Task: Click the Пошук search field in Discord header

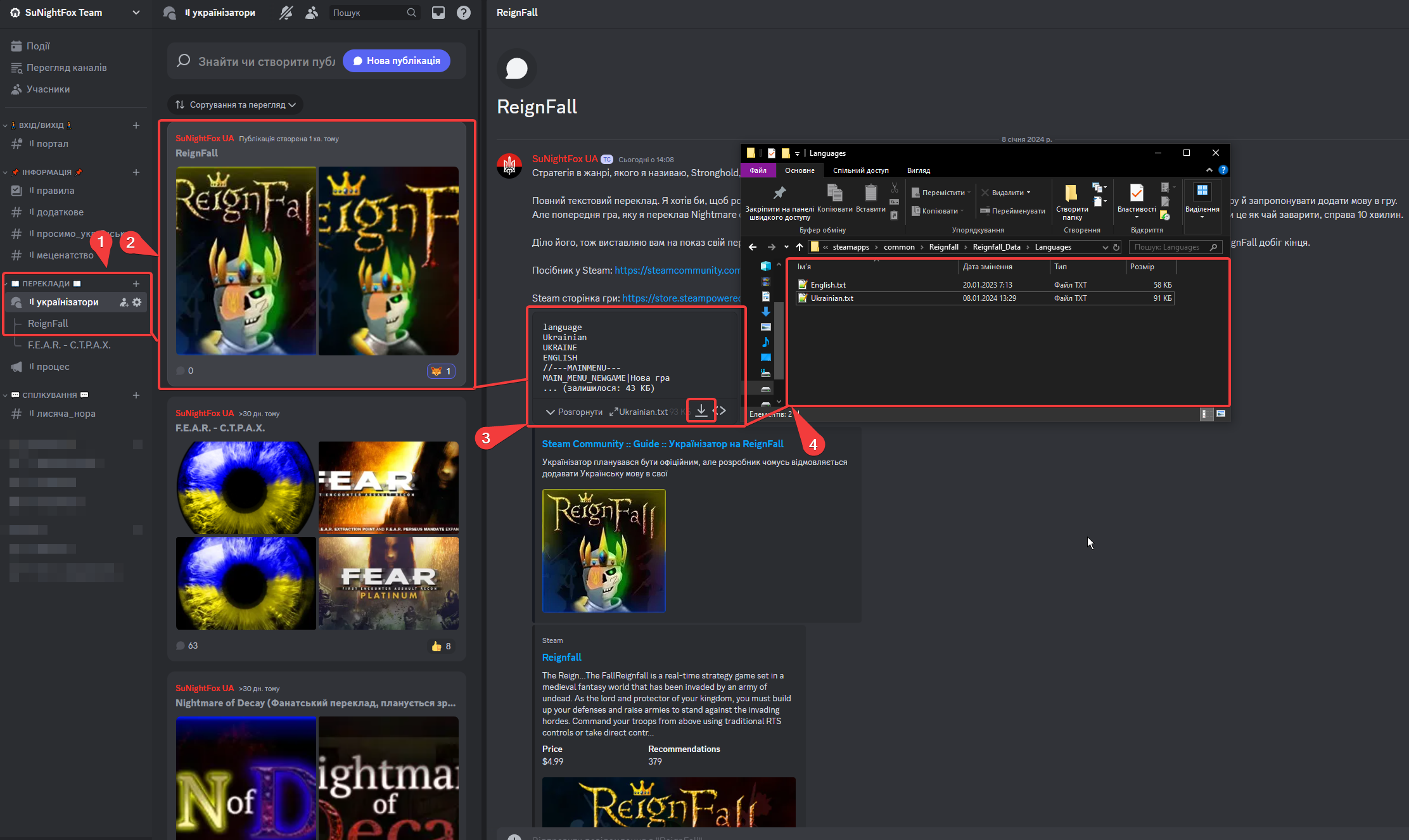Action: coord(375,13)
